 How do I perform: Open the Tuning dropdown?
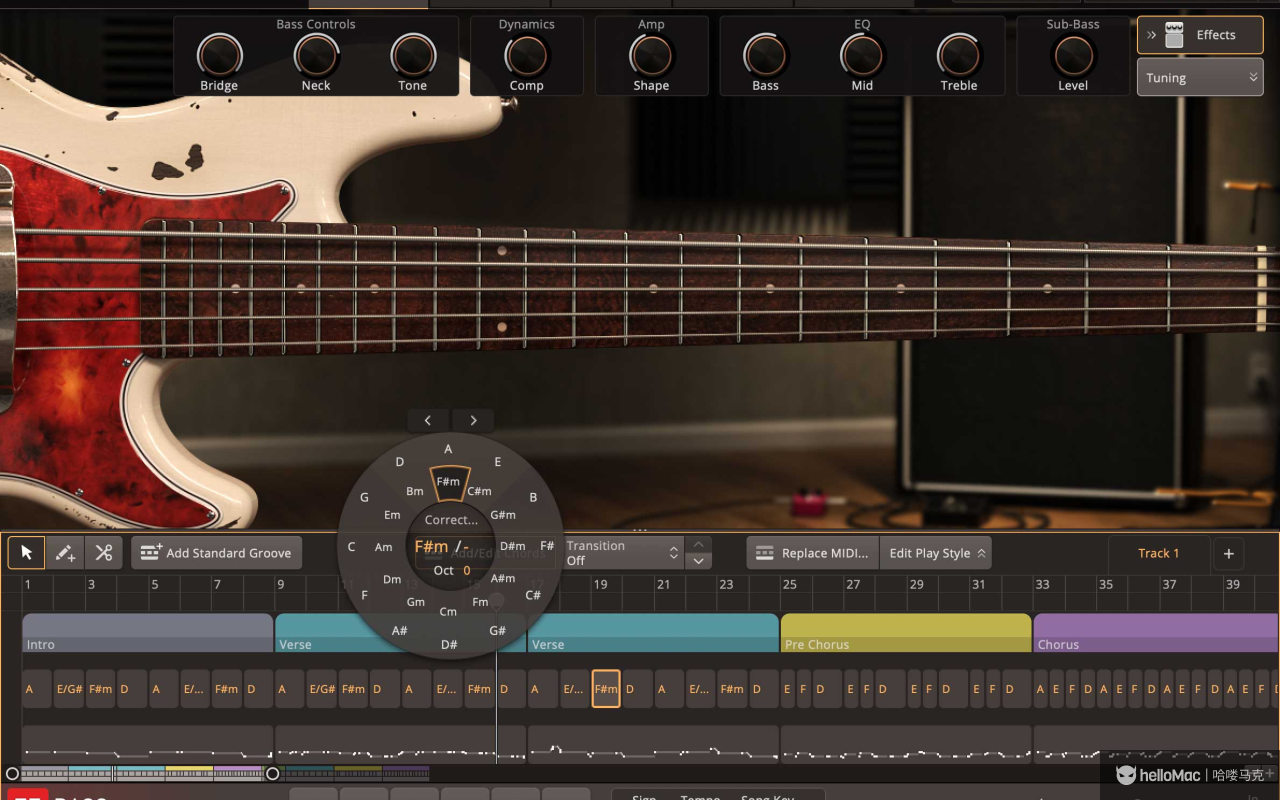[1200, 77]
